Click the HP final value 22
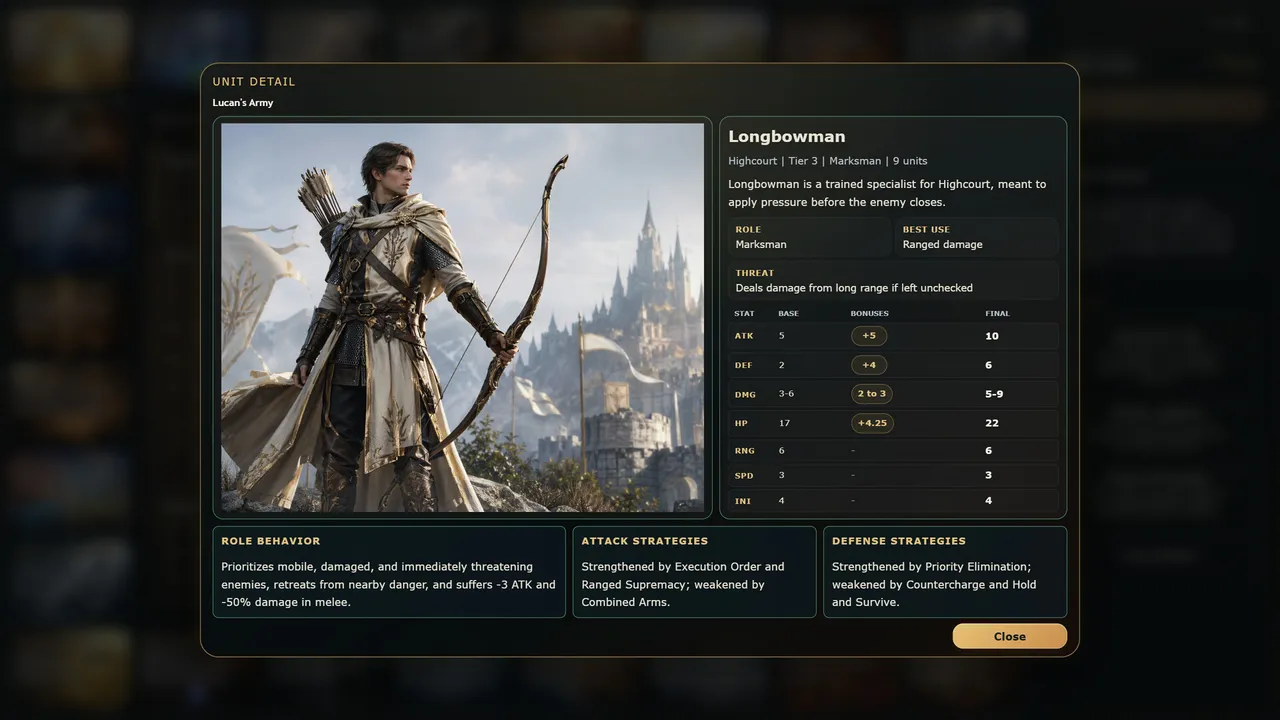The image size is (1280, 720). tap(992, 423)
